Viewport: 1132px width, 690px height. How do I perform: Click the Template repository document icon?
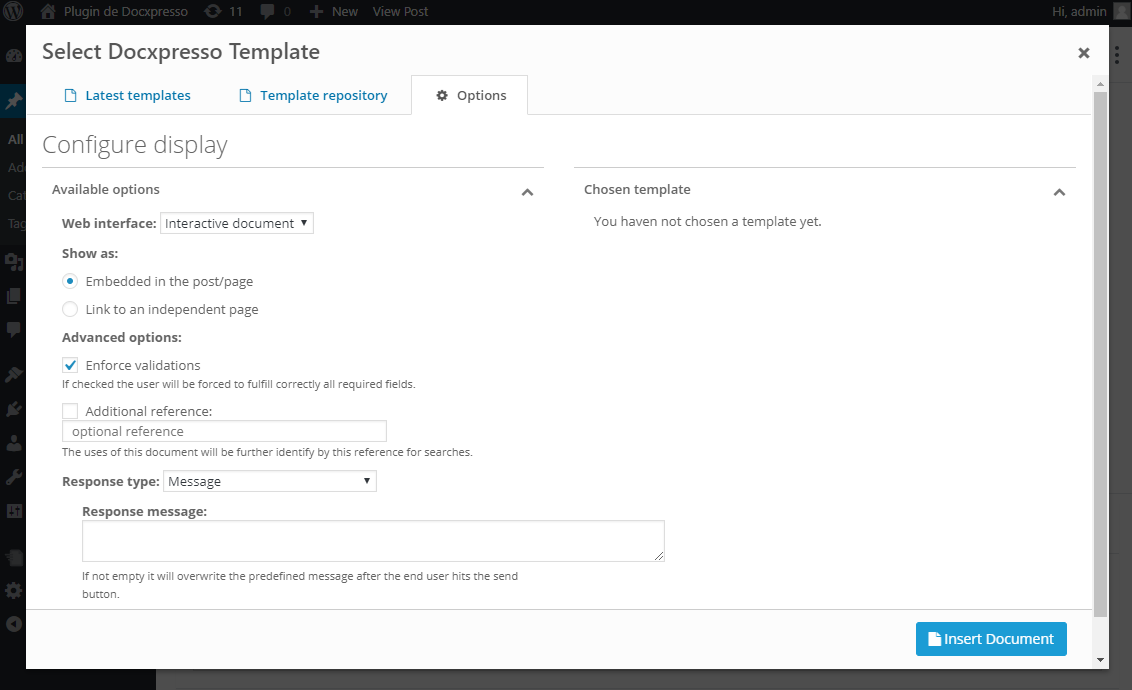[x=245, y=95]
